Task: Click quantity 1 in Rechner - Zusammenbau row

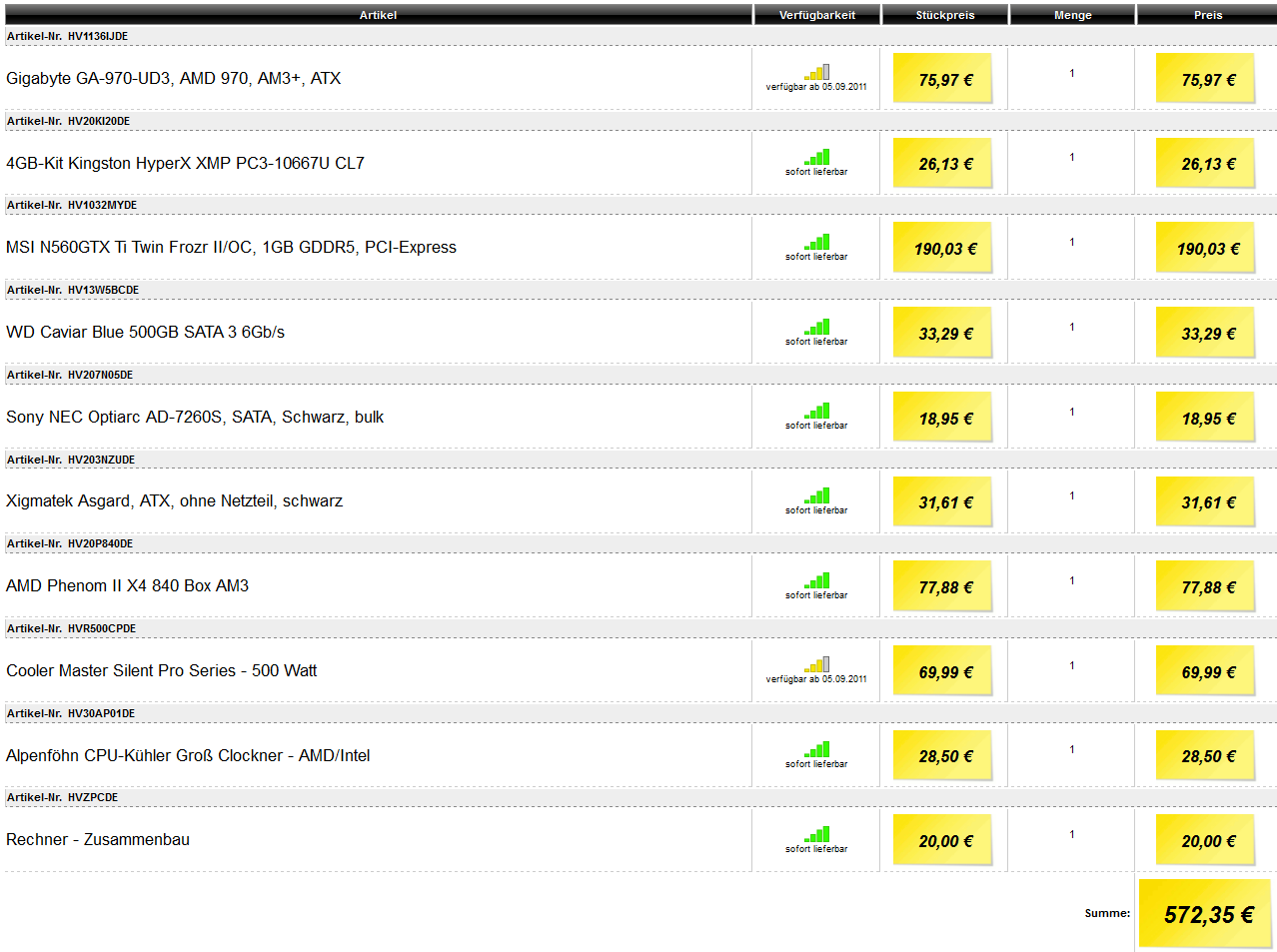Action: [1072, 834]
